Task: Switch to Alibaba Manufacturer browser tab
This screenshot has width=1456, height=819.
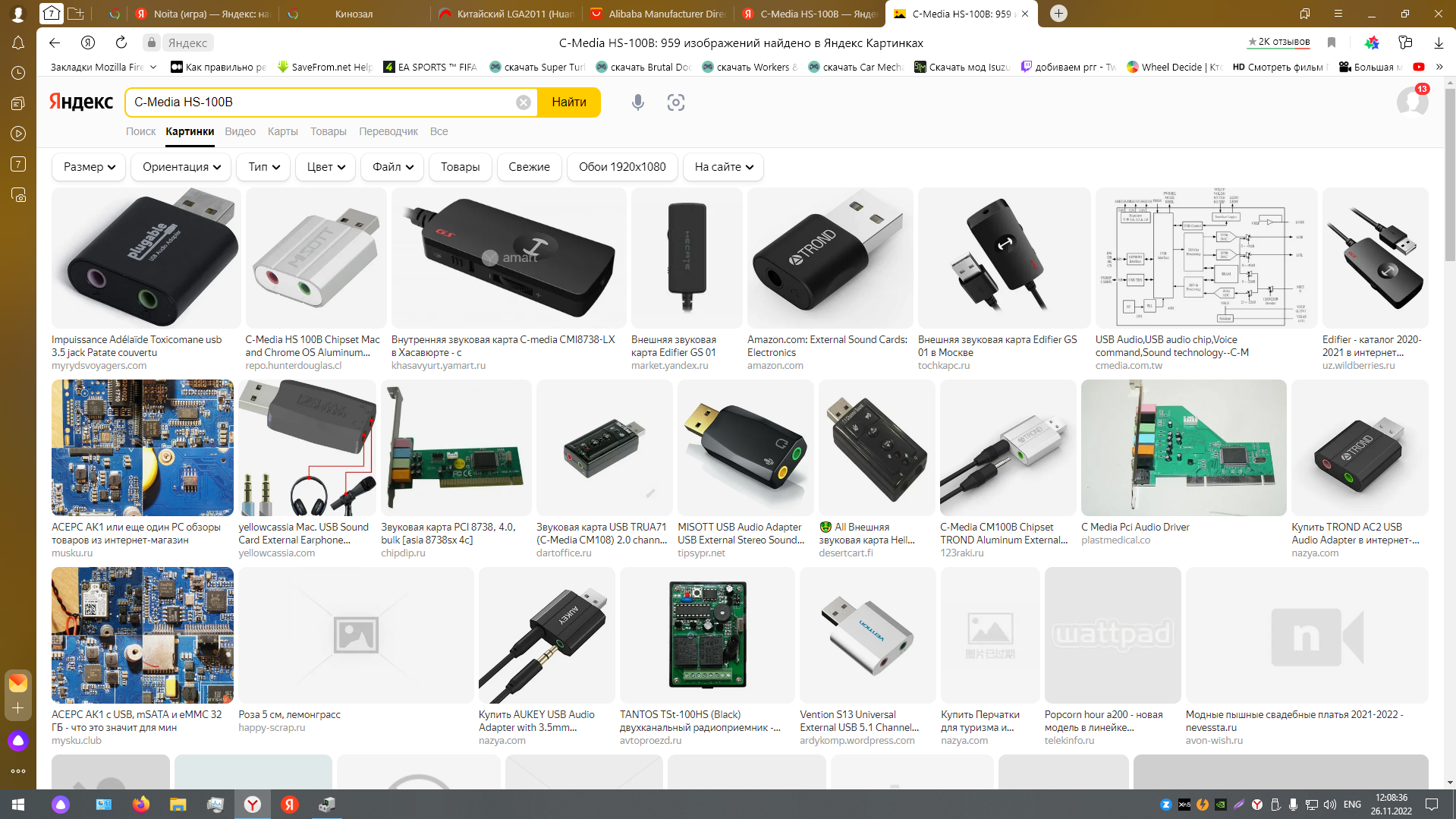Action: [x=659, y=14]
